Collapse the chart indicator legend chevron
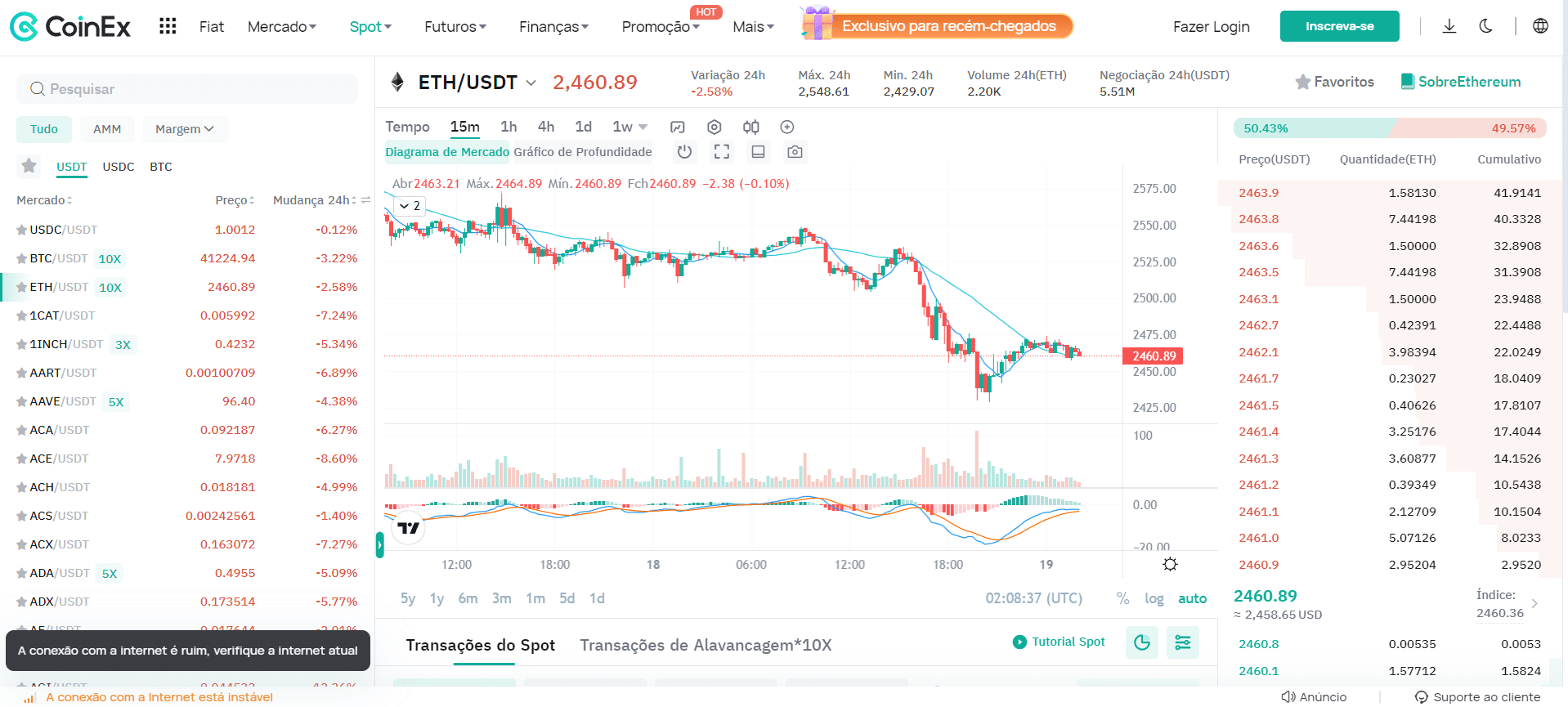Image resolution: width=1568 pixels, height=707 pixels. [x=404, y=206]
